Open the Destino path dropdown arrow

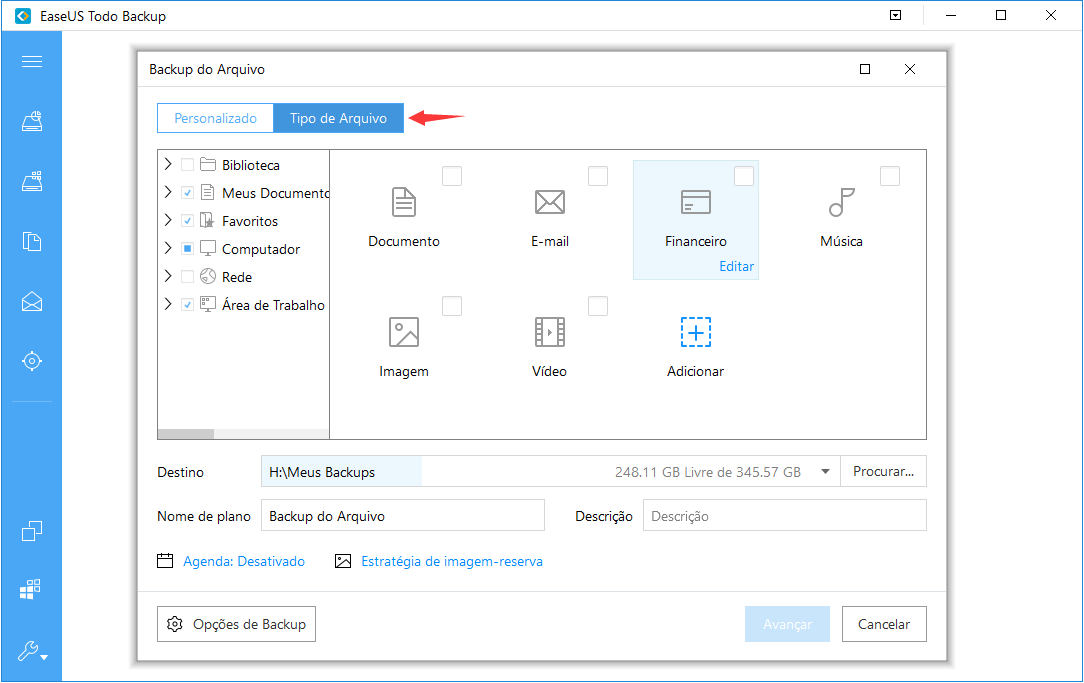pyautogui.click(x=825, y=472)
